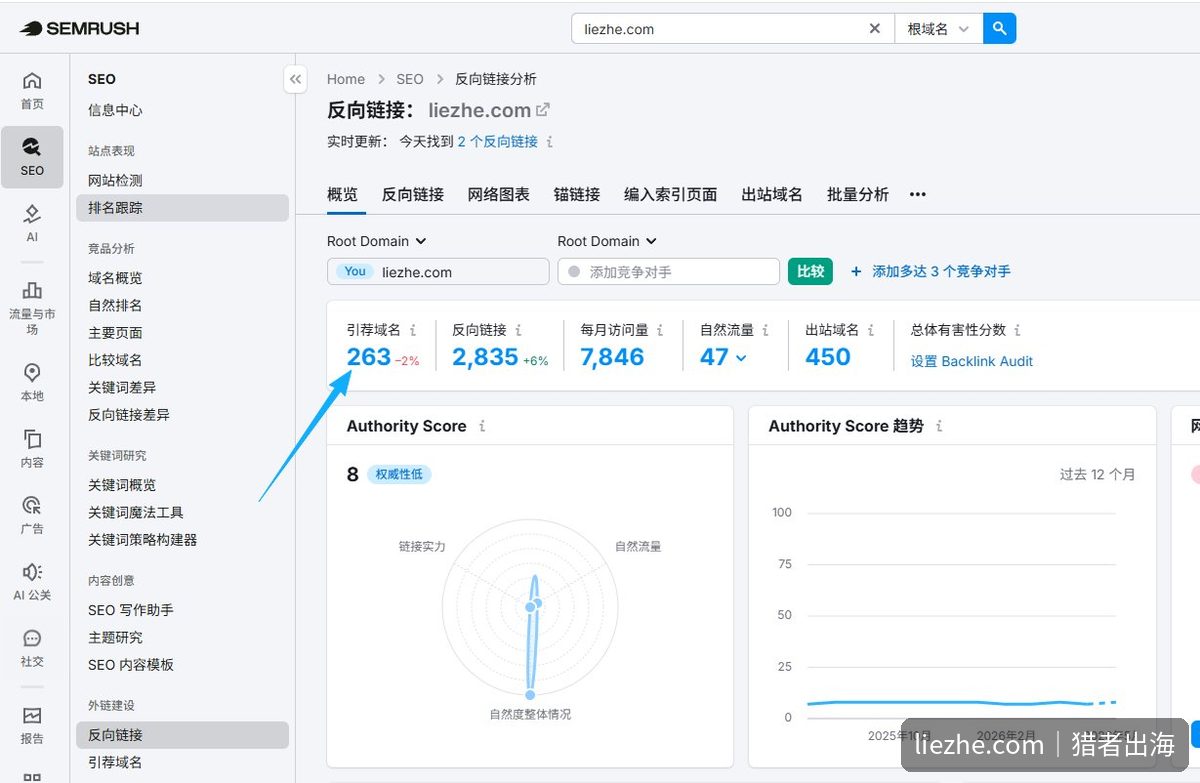Open 信息中心 in the SEO sidebar

click(115, 110)
